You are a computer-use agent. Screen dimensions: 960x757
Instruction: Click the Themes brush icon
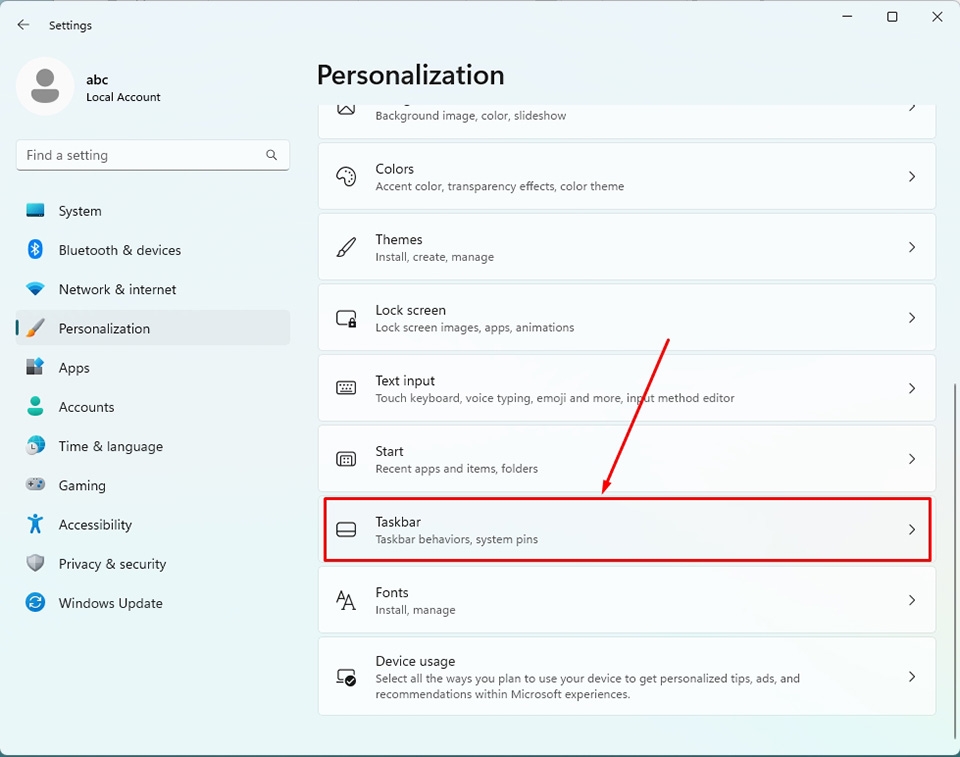346,247
